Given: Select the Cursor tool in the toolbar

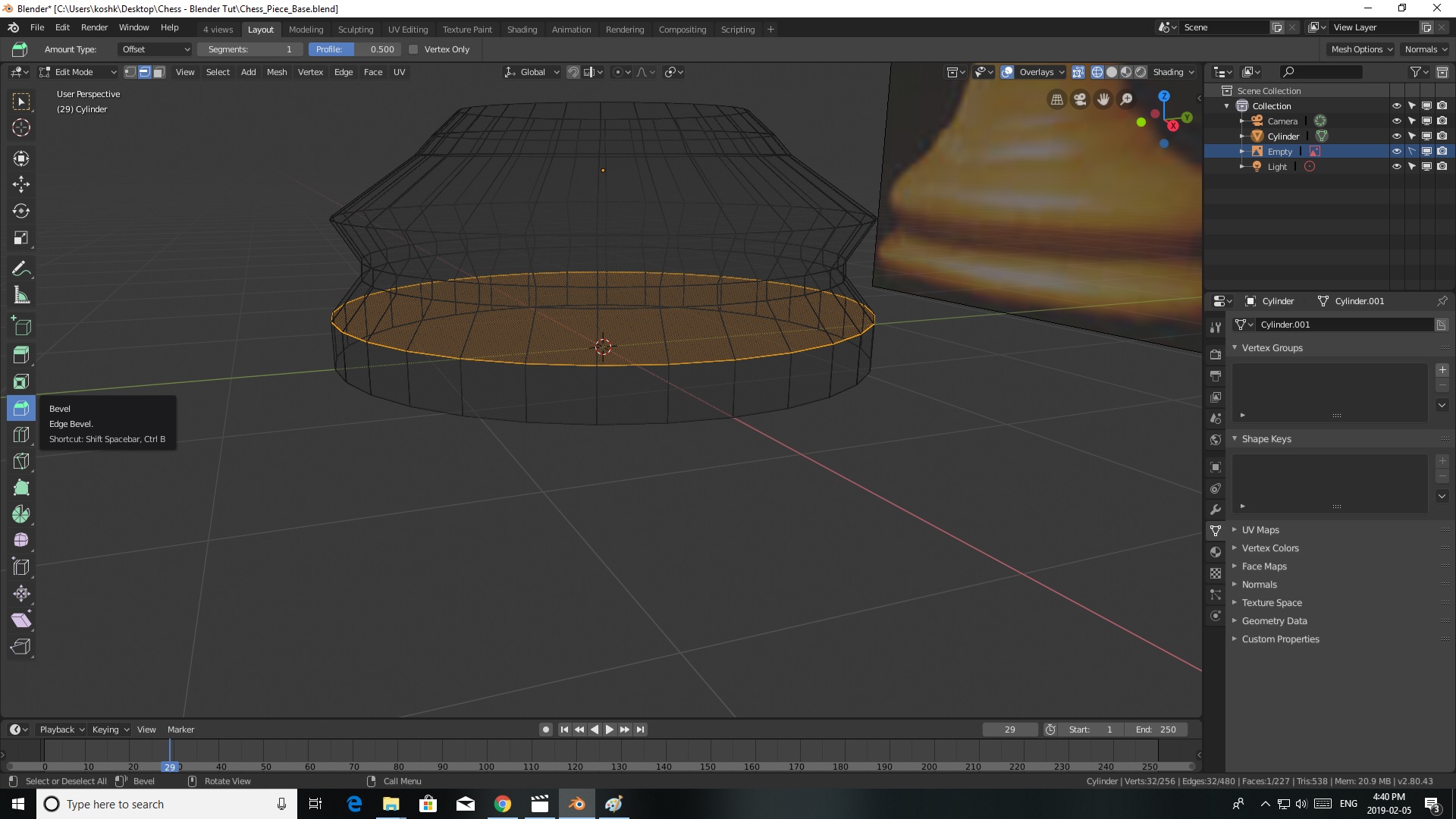Looking at the screenshot, I should click(21, 127).
